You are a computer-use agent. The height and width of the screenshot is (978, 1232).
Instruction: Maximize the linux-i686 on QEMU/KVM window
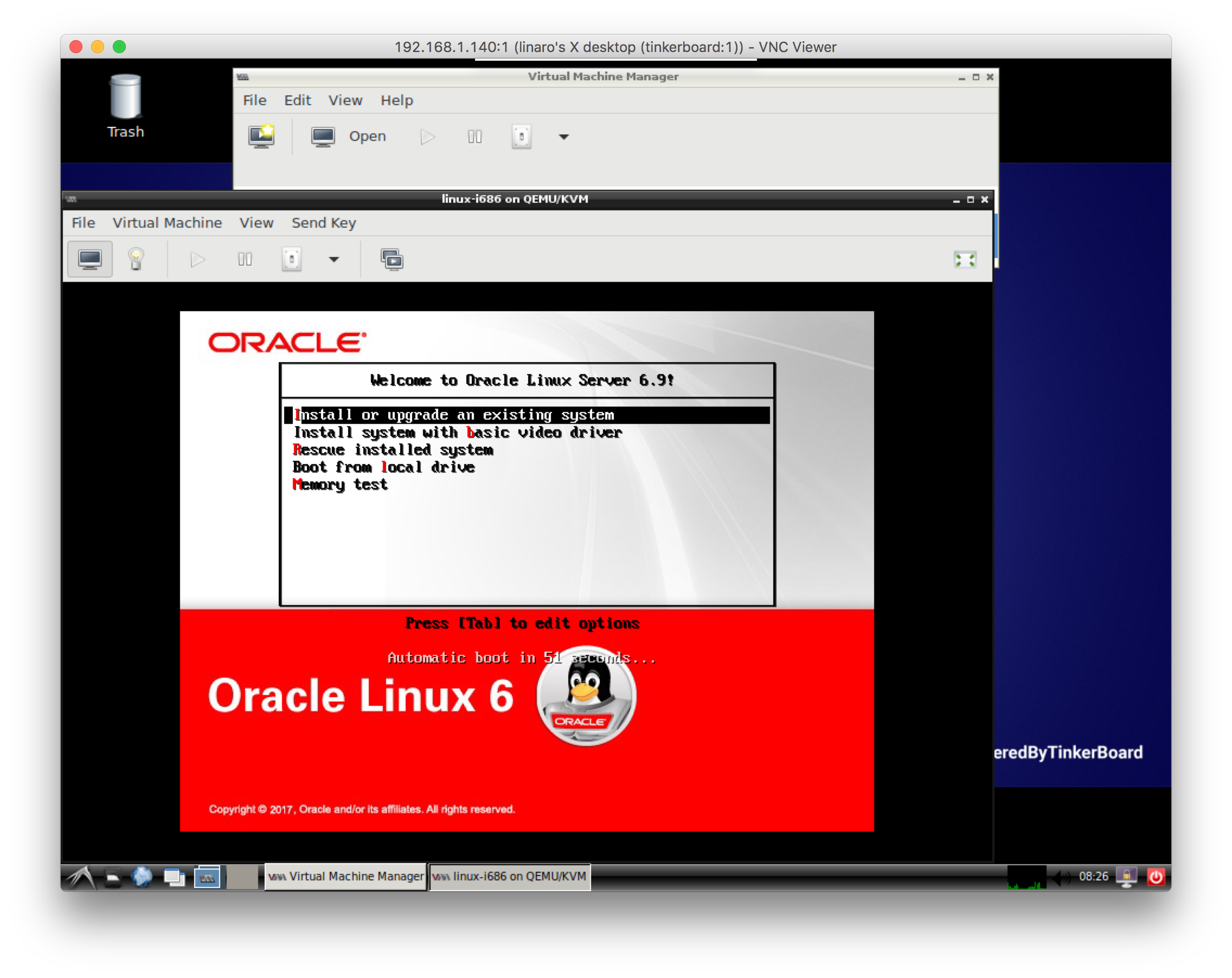[970, 200]
